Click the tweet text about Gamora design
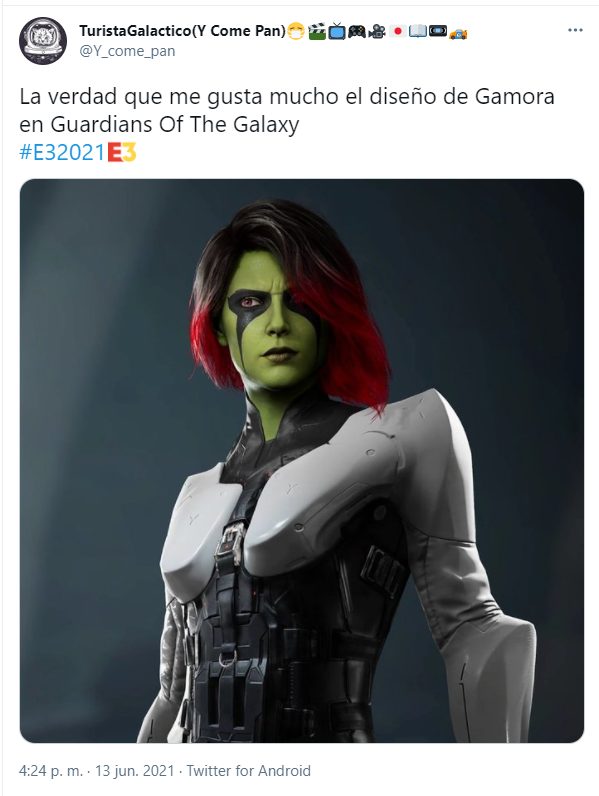The height and width of the screenshot is (796, 599). point(287,110)
